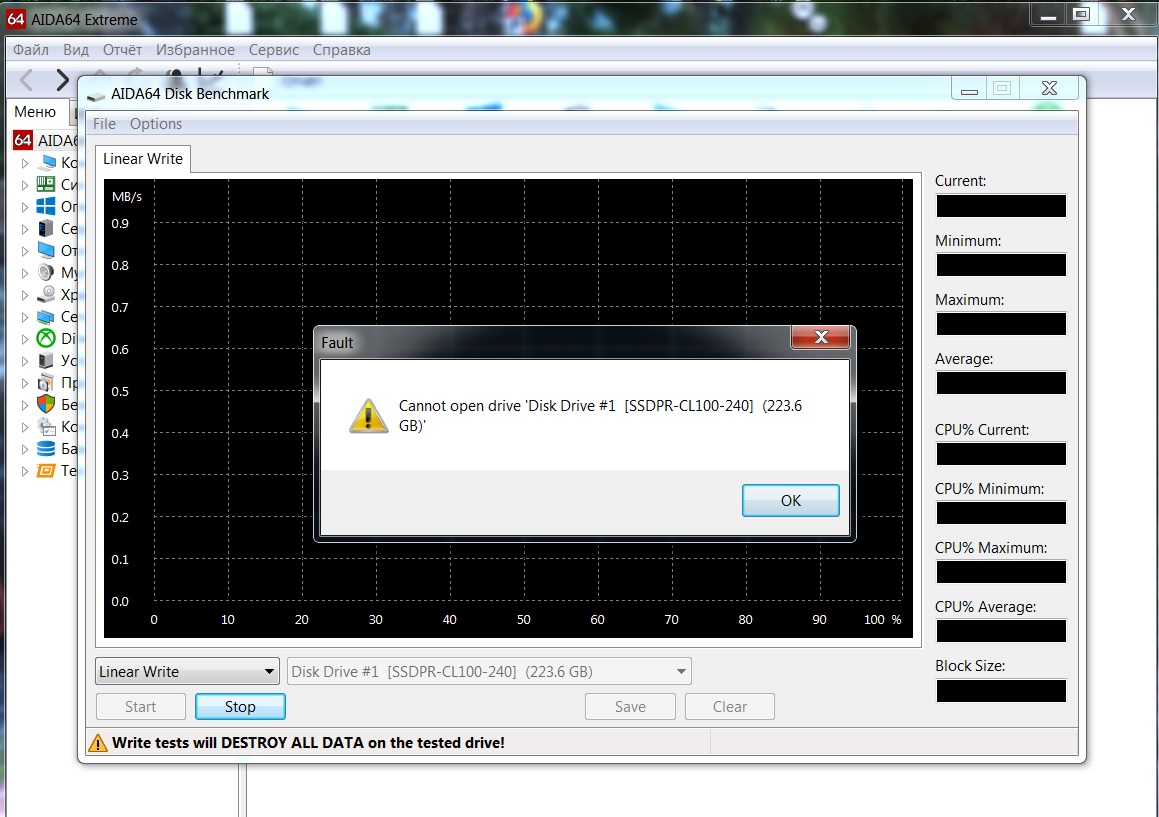Click the AIDA64 root node 64 icon in tree
The width and height of the screenshot is (1159, 817).
(x=23, y=140)
